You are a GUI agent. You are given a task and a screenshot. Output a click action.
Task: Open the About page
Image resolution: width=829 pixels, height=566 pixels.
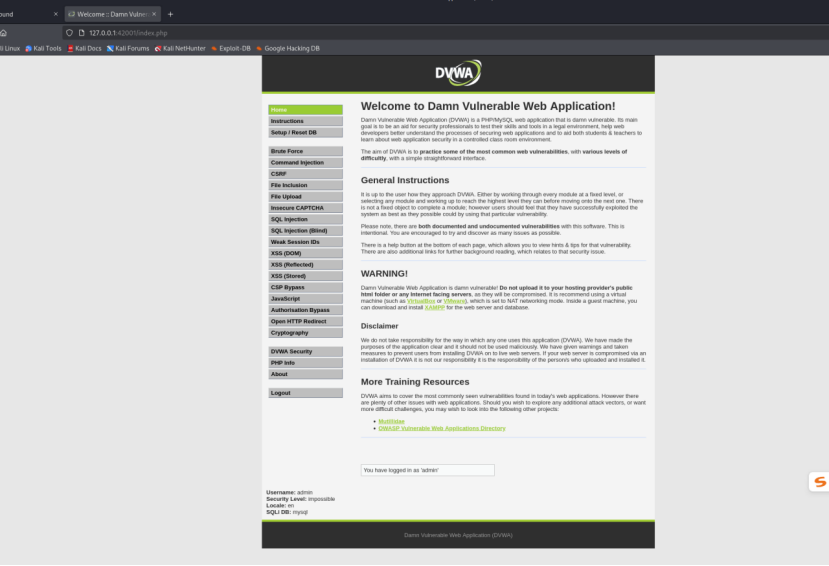pyautogui.click(x=306, y=374)
